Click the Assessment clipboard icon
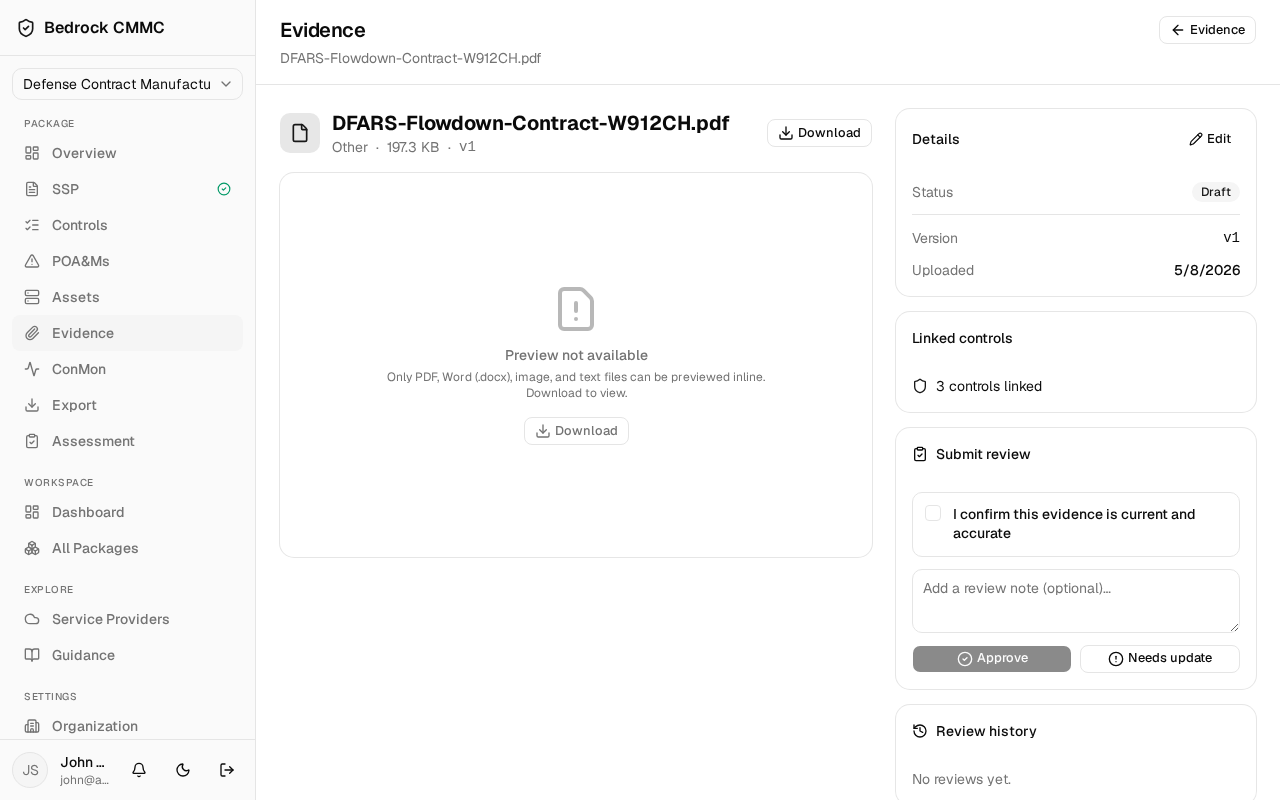The image size is (1280, 800). pos(32,441)
